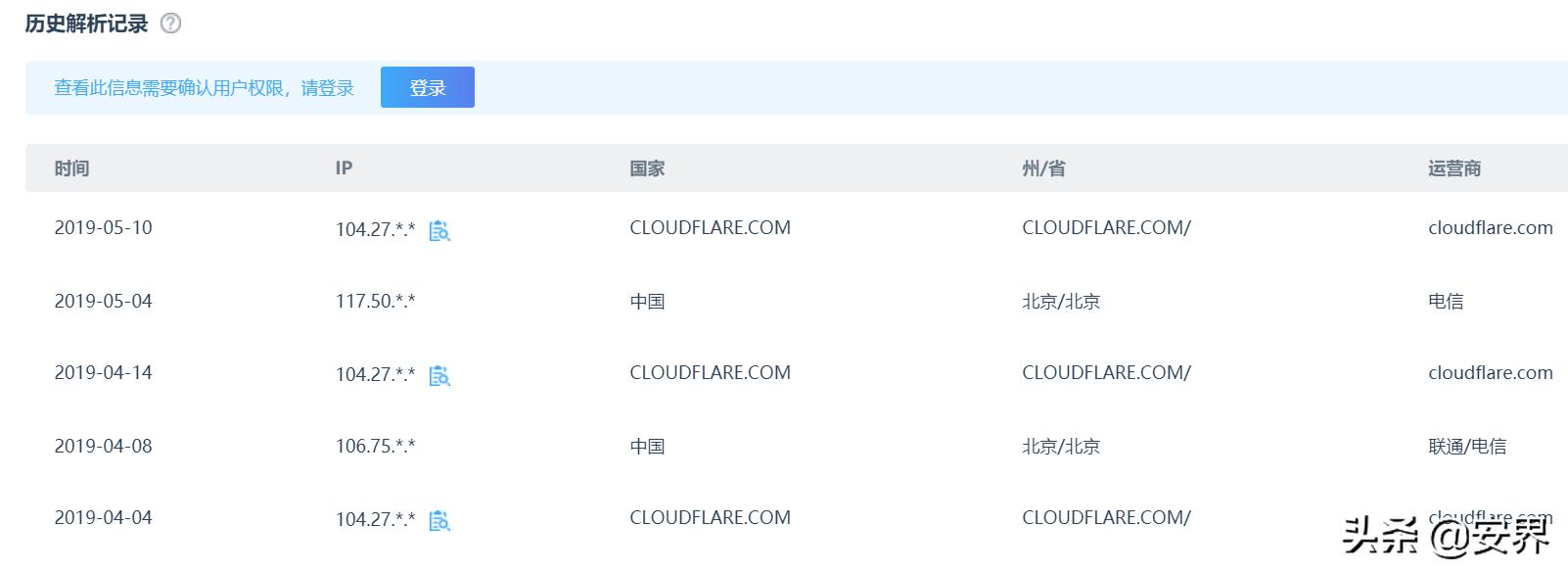Select the IP 106.75.*.* cell
The height and width of the screenshot is (574, 1568).
375,447
